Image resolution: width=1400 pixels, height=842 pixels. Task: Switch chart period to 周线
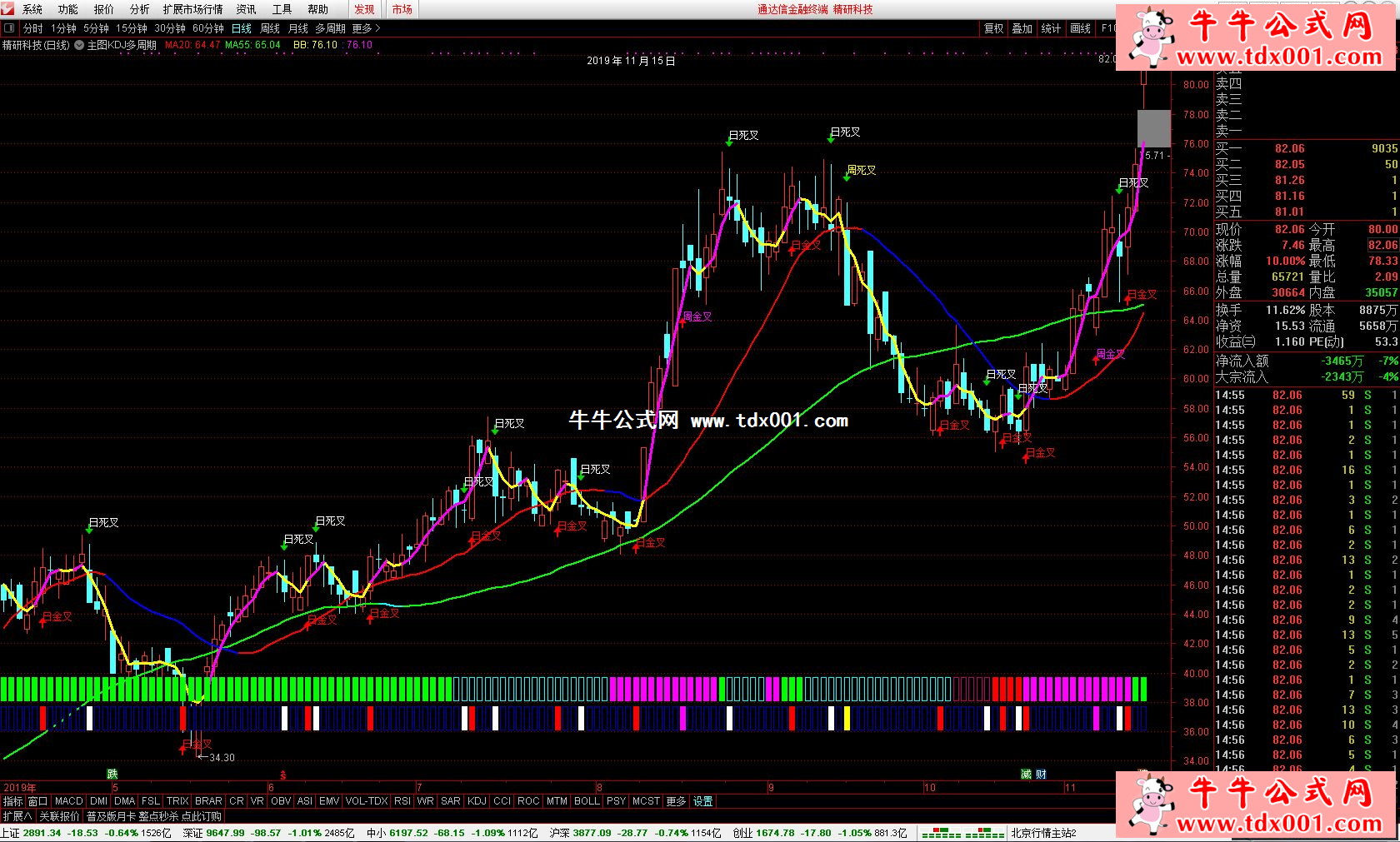pyautogui.click(x=270, y=28)
